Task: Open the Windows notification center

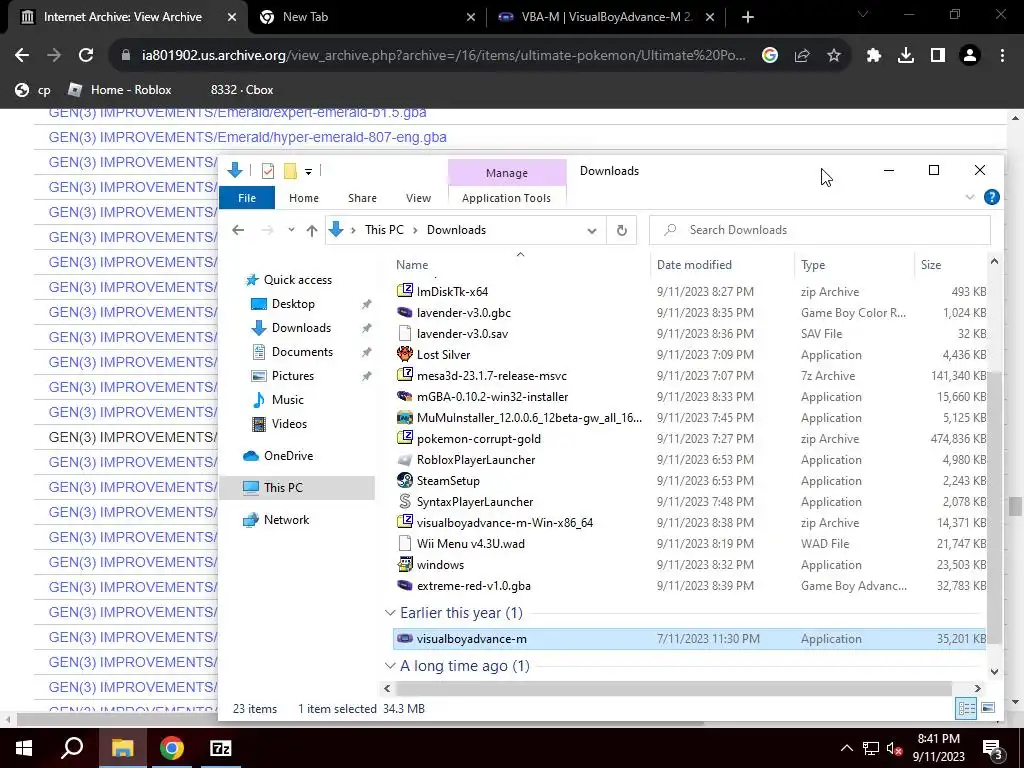Action: (x=992, y=748)
